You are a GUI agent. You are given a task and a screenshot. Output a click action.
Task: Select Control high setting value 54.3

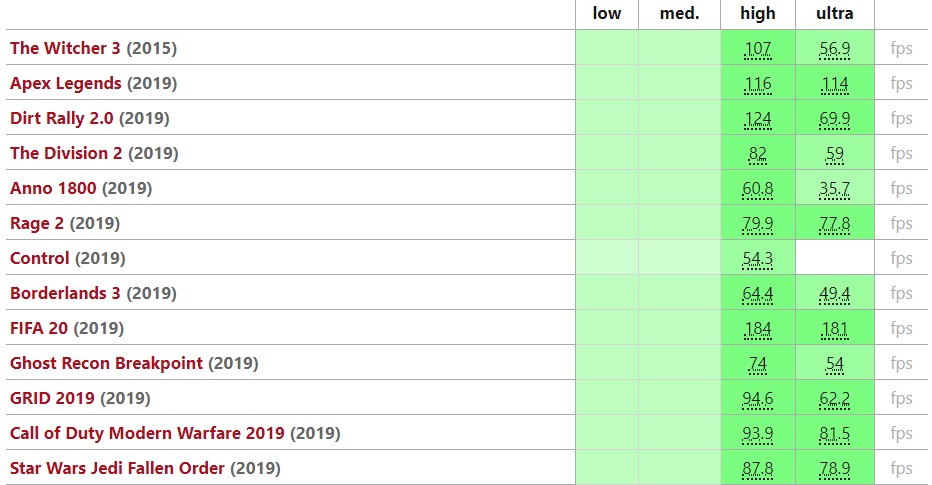coord(758,259)
